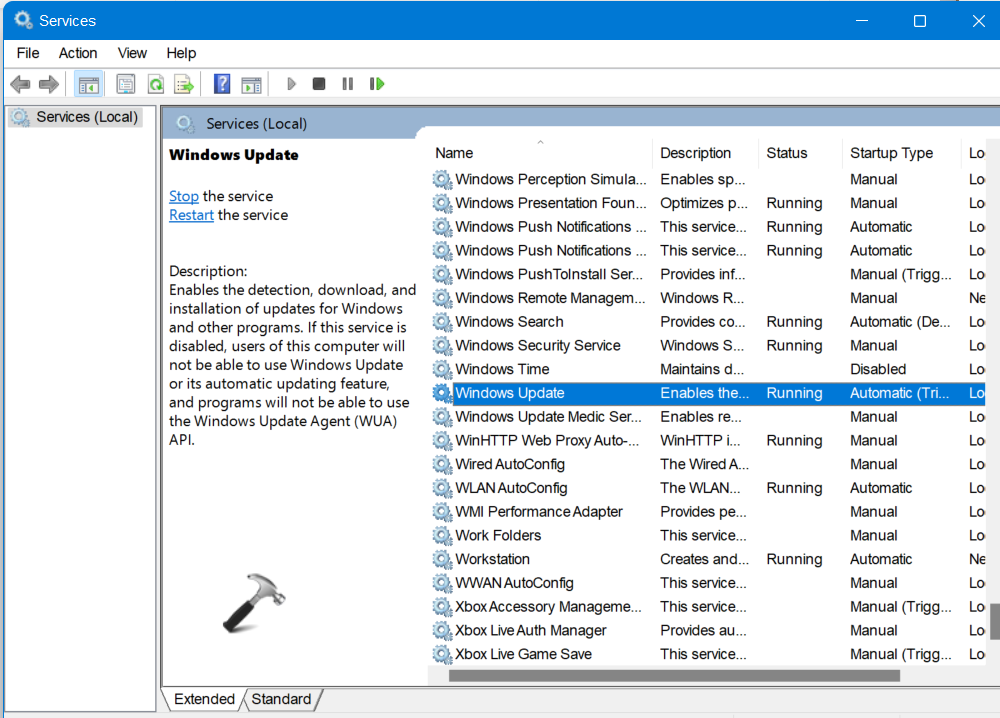Open Help via the blue question mark icon
Viewport: 1000px width, 718px height.
[x=222, y=84]
